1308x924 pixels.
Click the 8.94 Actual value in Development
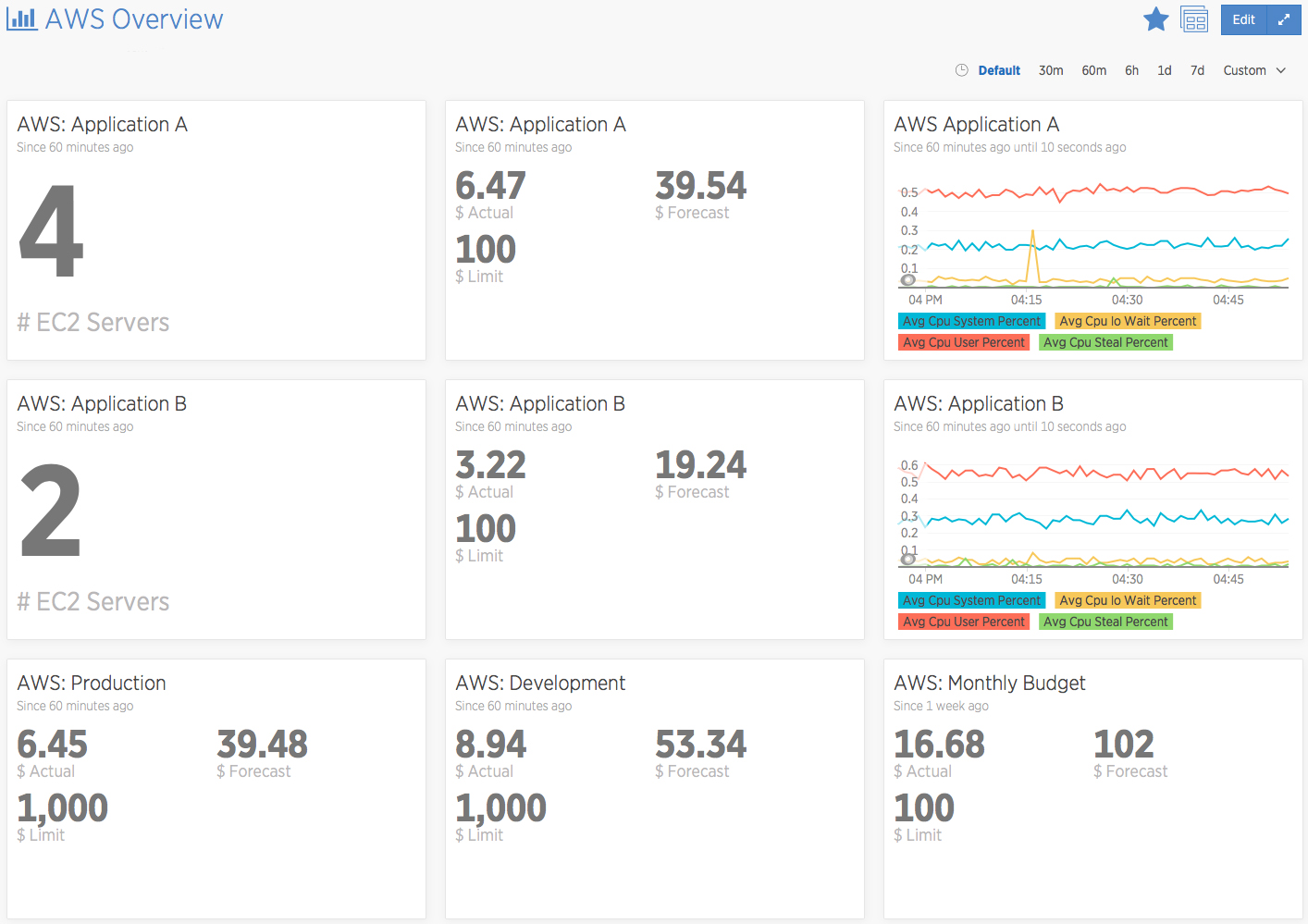tap(490, 745)
